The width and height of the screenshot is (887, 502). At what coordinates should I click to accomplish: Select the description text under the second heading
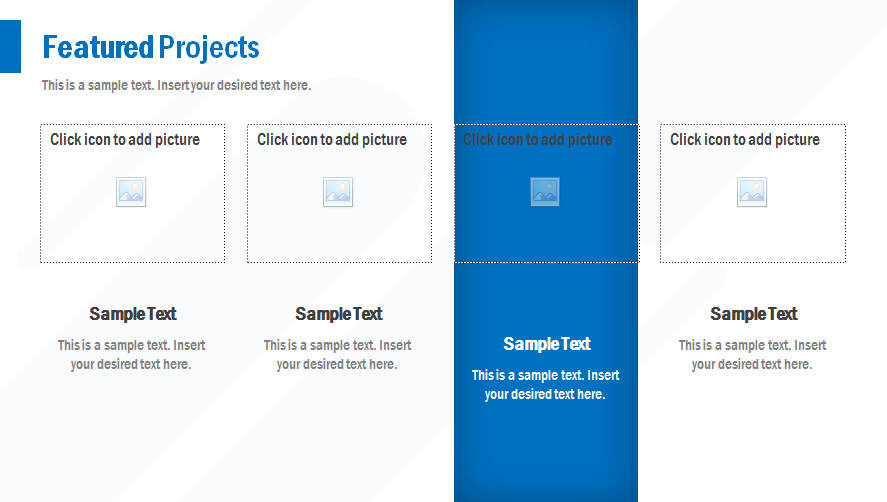pos(338,355)
